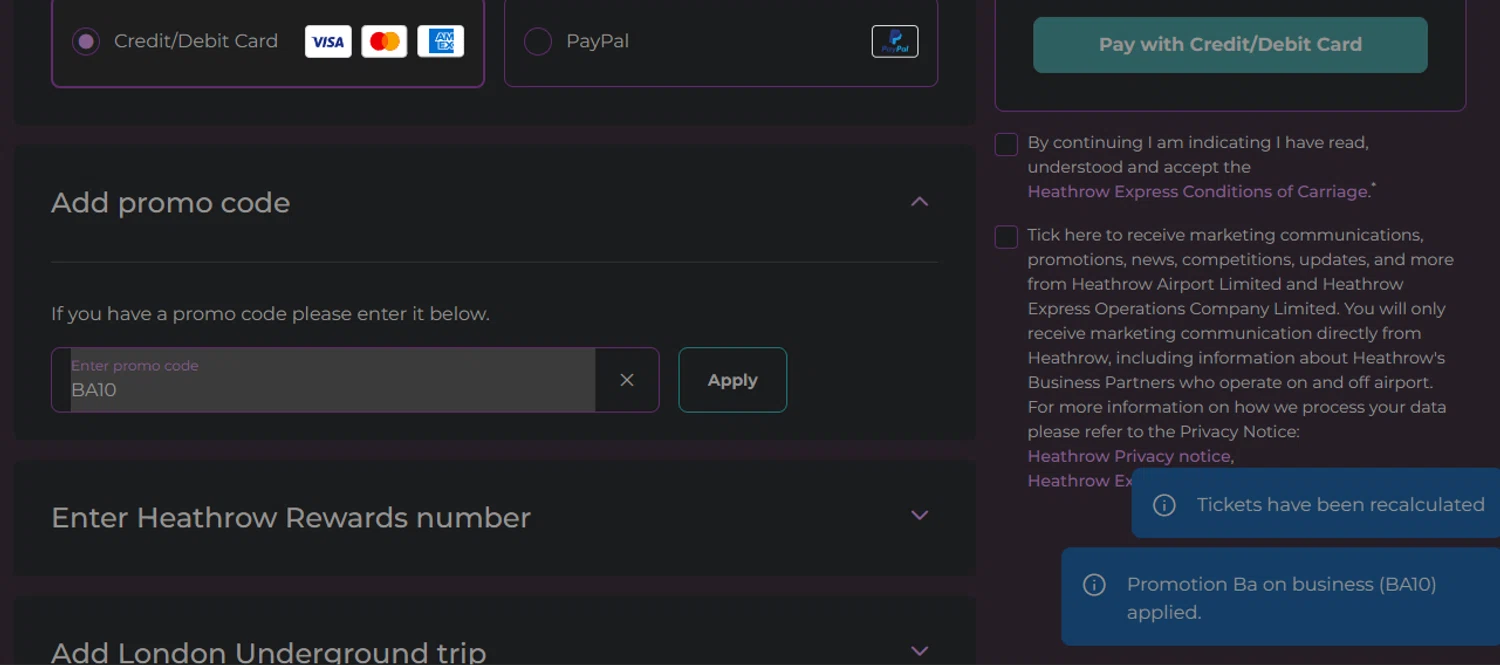Click the American Express logo
This screenshot has height=665, width=1500.
(x=441, y=42)
